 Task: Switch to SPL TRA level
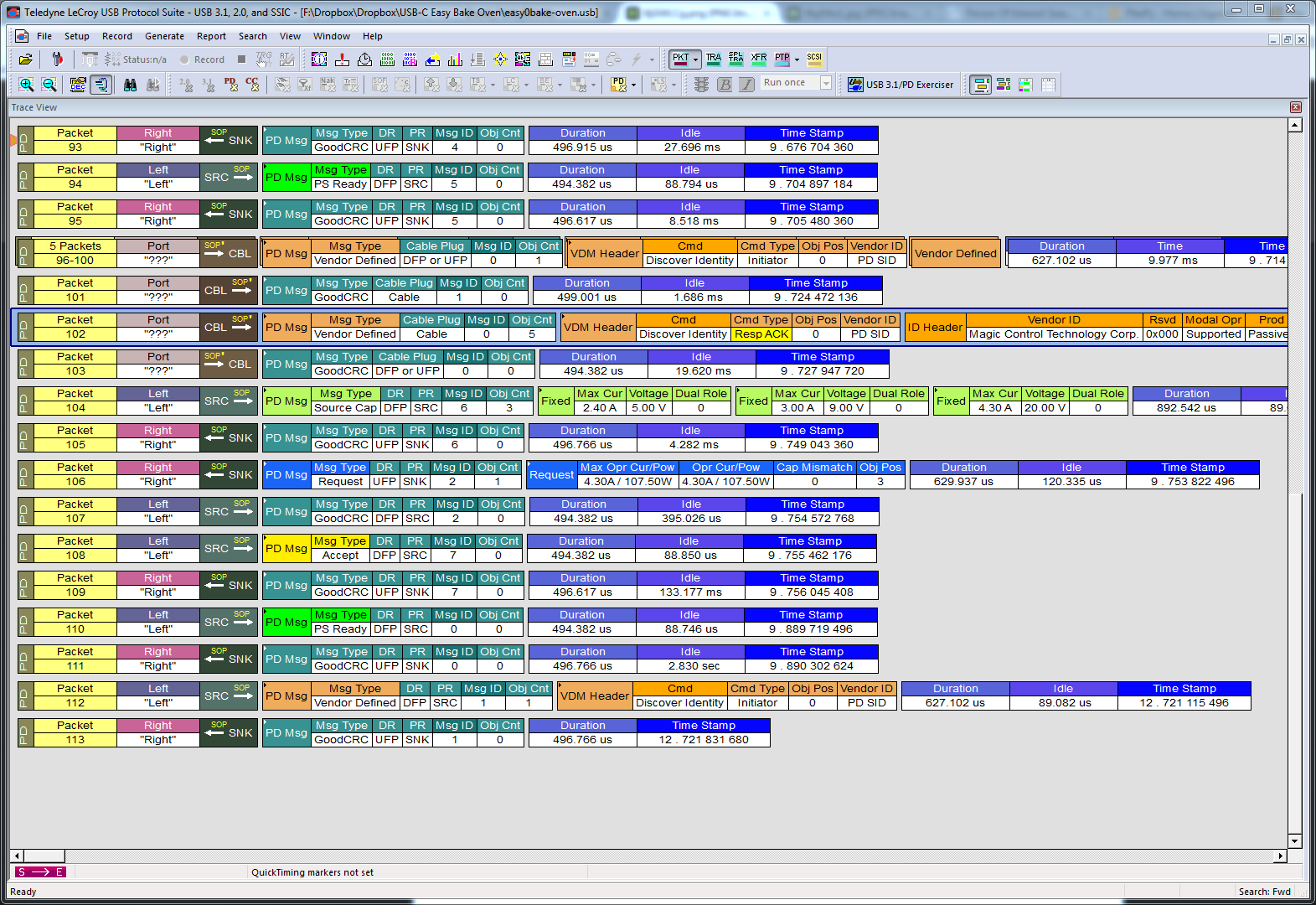click(735, 59)
